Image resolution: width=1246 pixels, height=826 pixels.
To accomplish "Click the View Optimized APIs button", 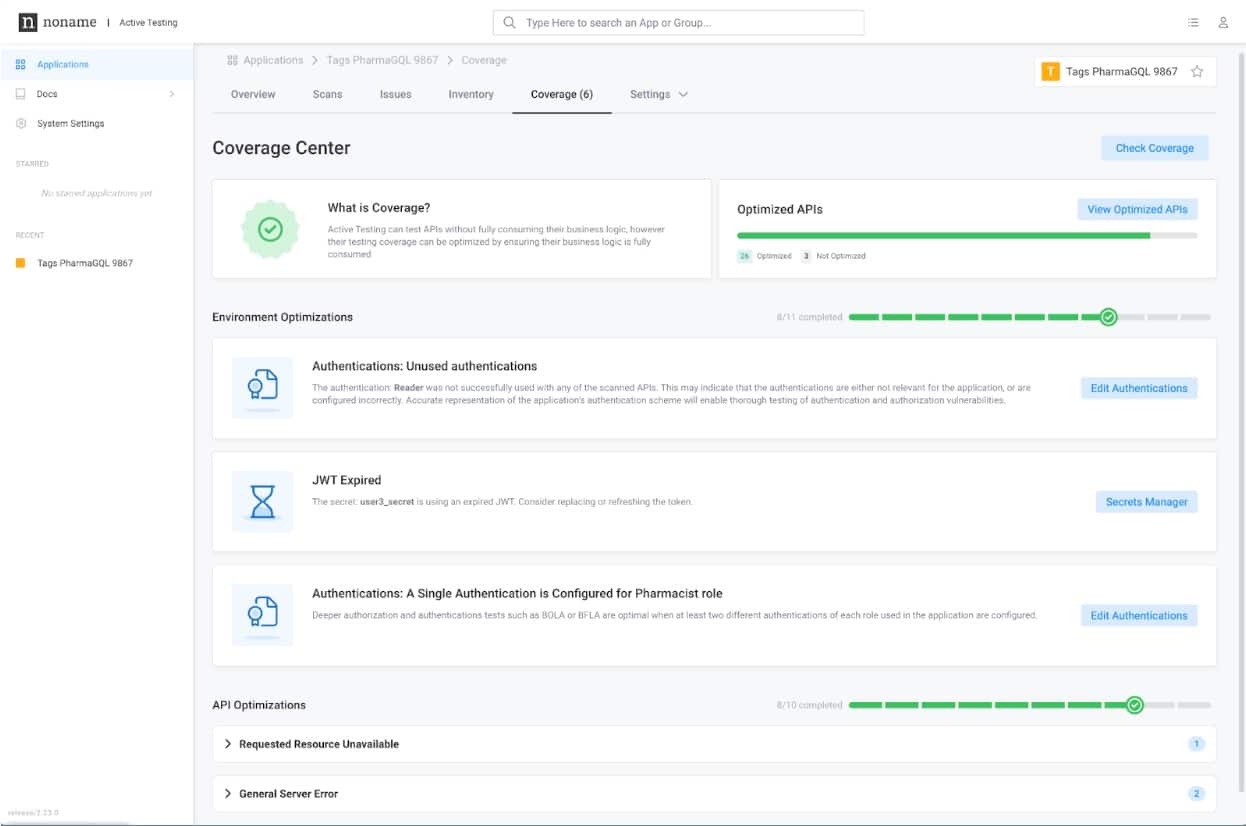I will coord(1137,210).
